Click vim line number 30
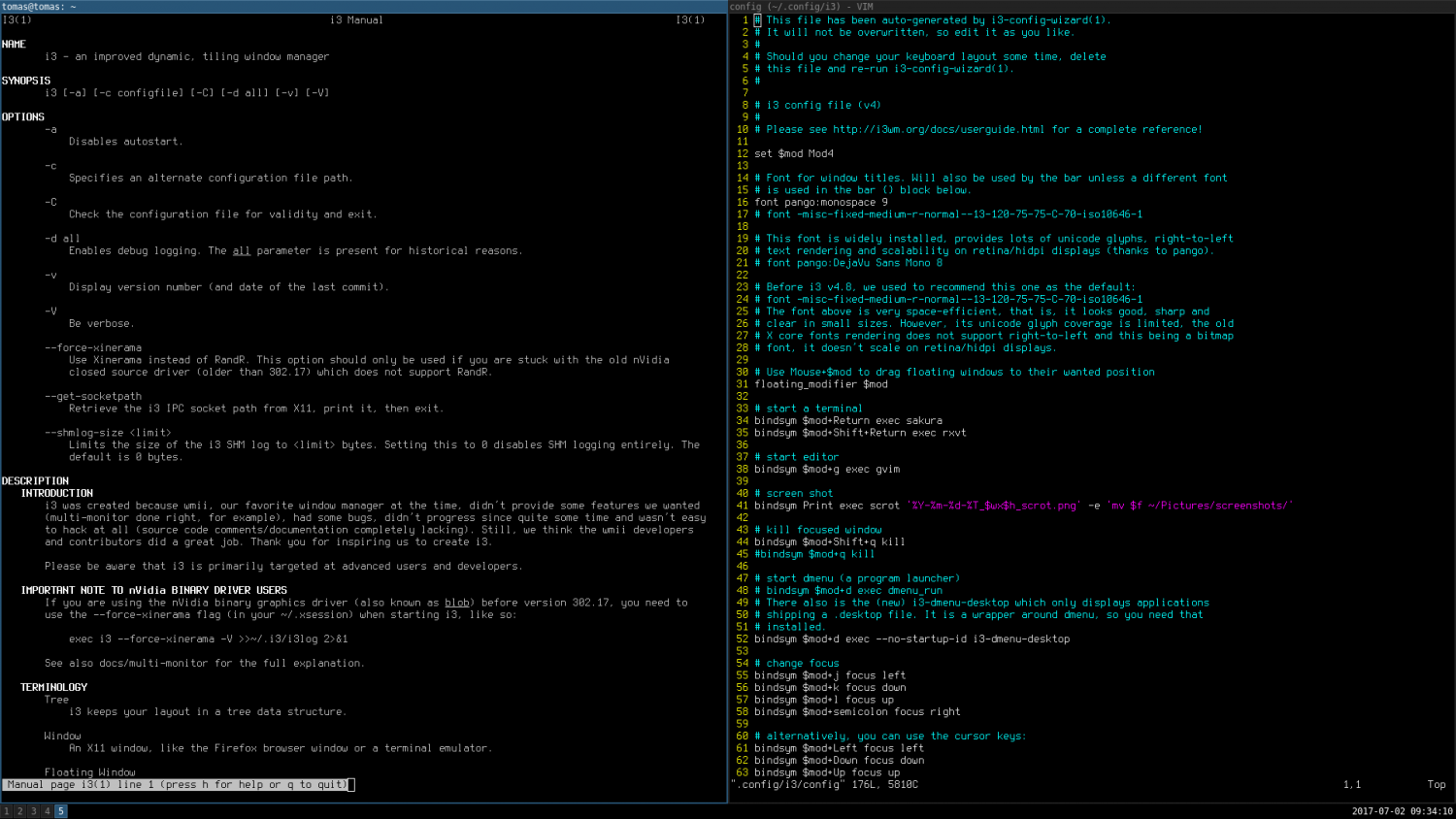 click(742, 372)
